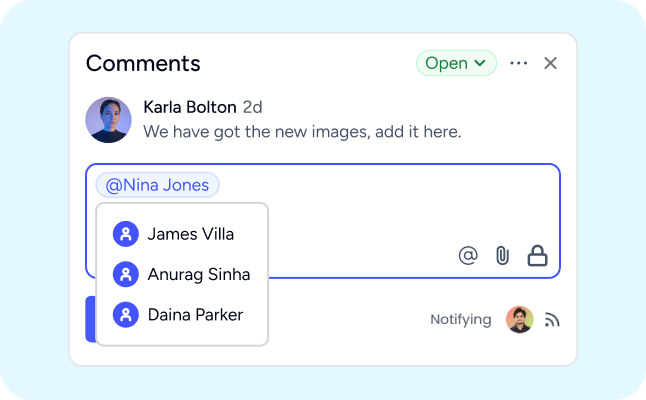
Task: Click the notifying user avatar
Action: pyautogui.click(x=519, y=320)
